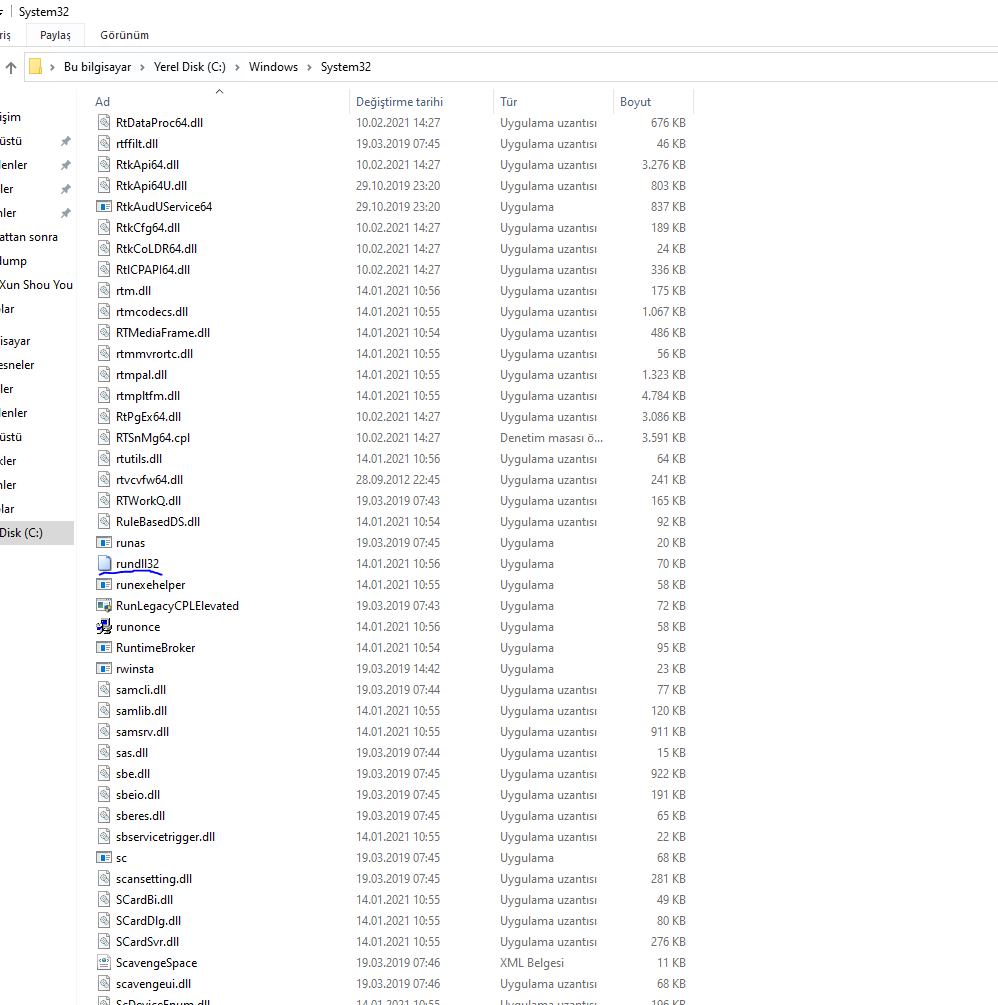Open the Görünüm ribbon tab
The image size is (998, 1005).
(x=124, y=35)
